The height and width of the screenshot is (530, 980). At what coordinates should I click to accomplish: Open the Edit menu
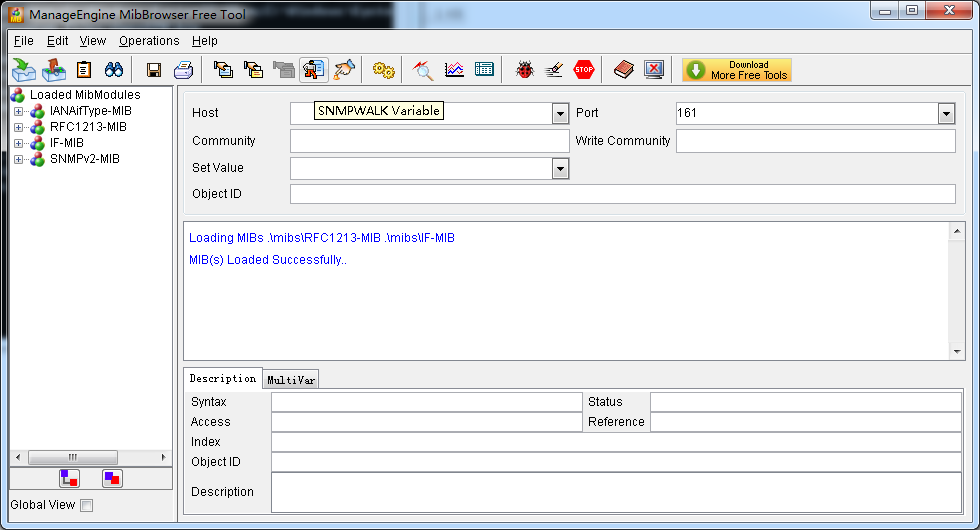(58, 41)
